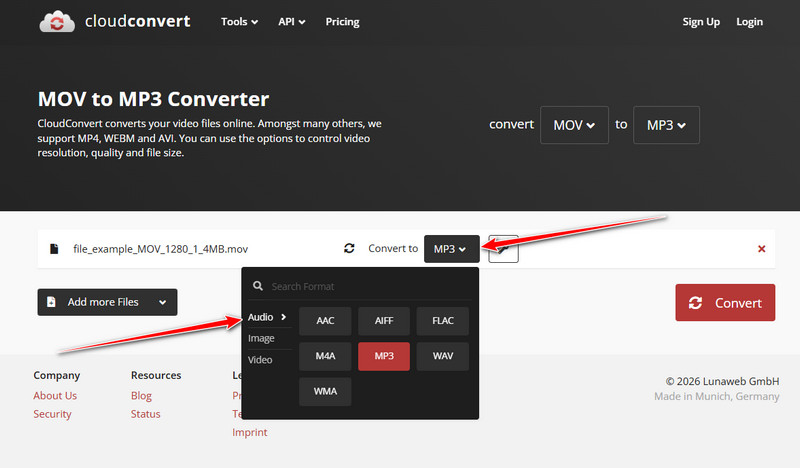This screenshot has height=468, width=800.
Task: Choose the M4A format
Action: (x=325, y=356)
